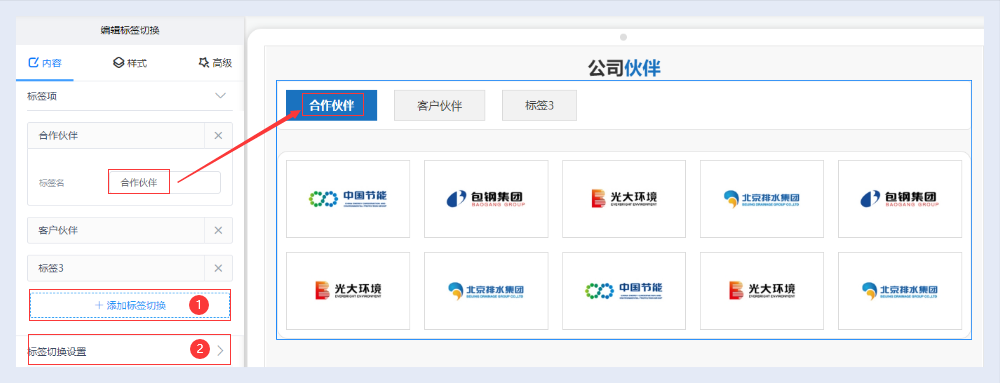Delete the 标签3 item
This screenshot has height=383, width=1000.
coord(218,268)
